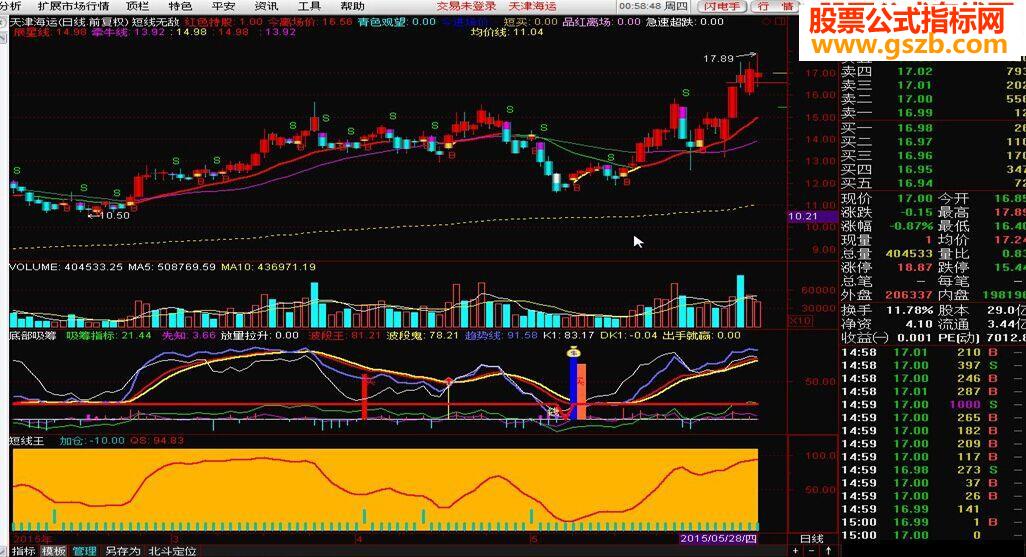Click the 趋势线: 91.58 value
Image resolution: width=1026 pixels, height=557 pixels.
coord(501,336)
